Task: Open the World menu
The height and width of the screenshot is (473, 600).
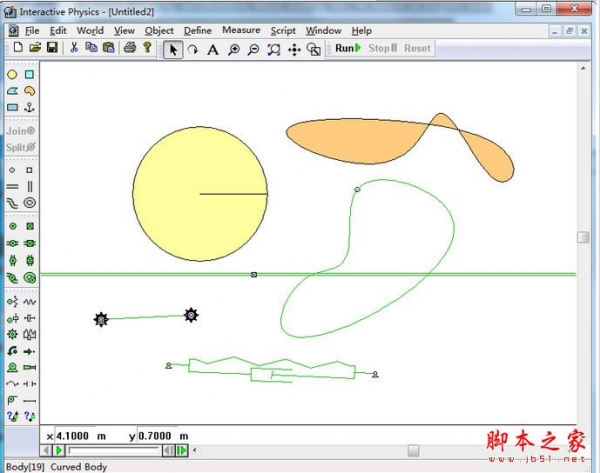Action: tap(90, 31)
